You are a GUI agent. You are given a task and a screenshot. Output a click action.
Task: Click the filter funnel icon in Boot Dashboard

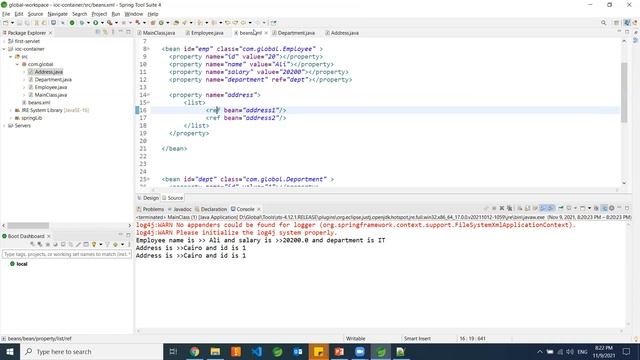pyautogui.click(x=107, y=244)
